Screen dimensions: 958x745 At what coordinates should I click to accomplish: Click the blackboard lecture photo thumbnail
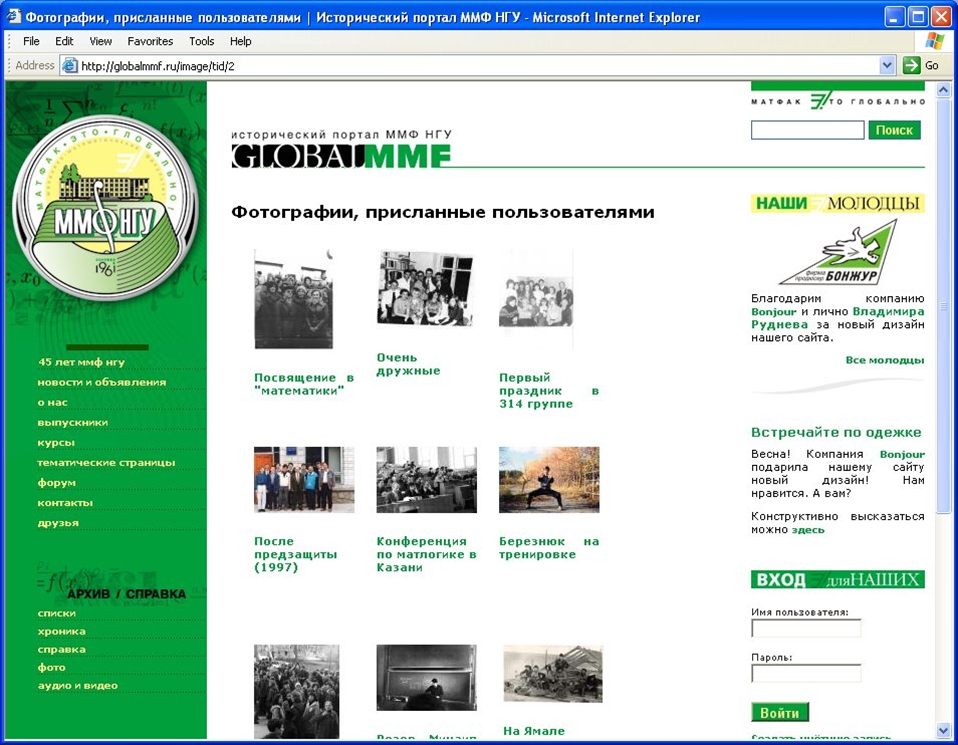[426, 678]
